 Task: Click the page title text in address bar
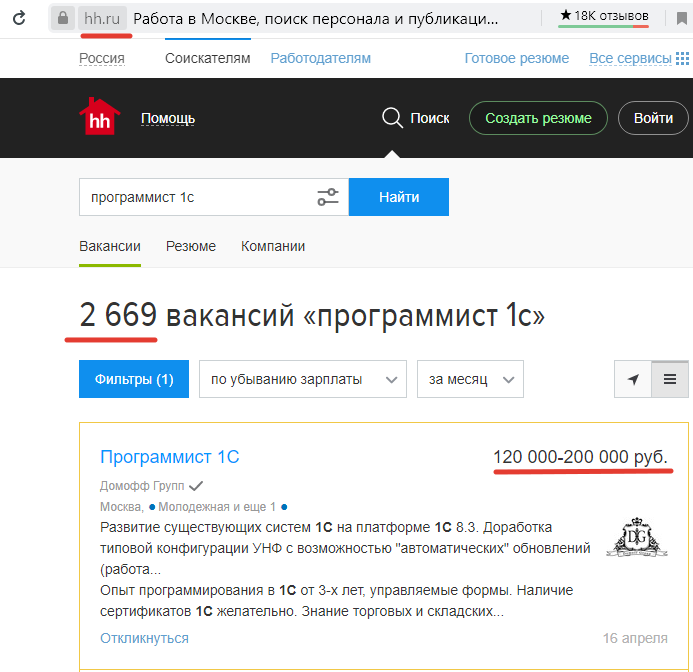tap(316, 19)
